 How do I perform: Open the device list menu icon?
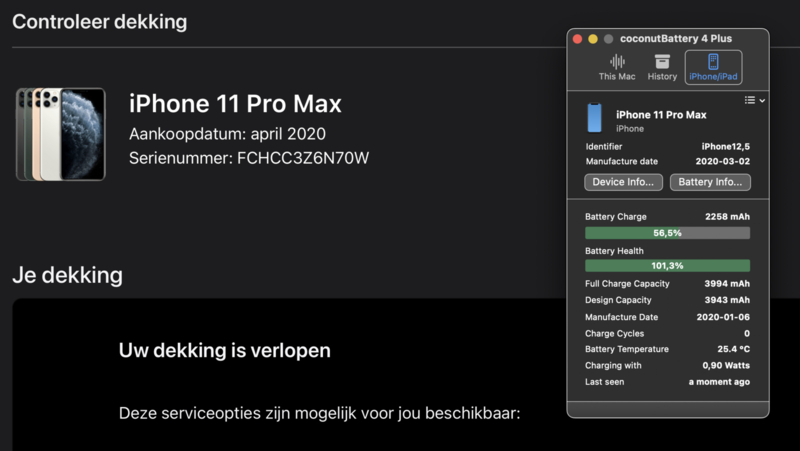coord(749,100)
